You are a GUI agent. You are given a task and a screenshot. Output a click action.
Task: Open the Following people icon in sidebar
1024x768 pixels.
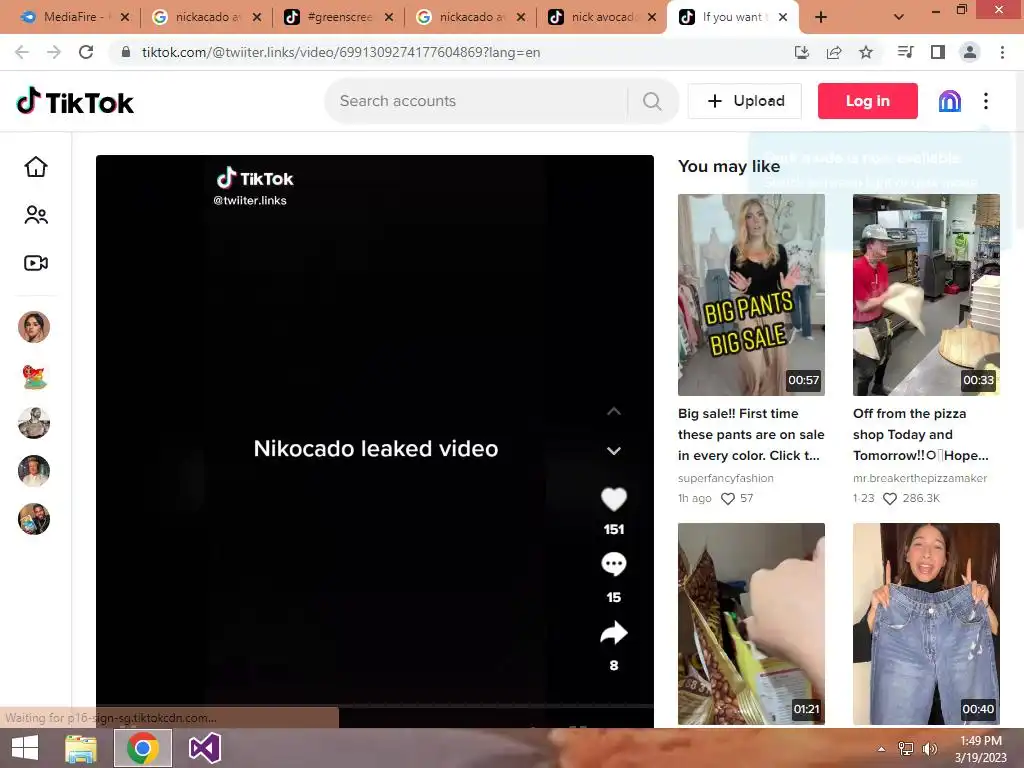coord(36,215)
